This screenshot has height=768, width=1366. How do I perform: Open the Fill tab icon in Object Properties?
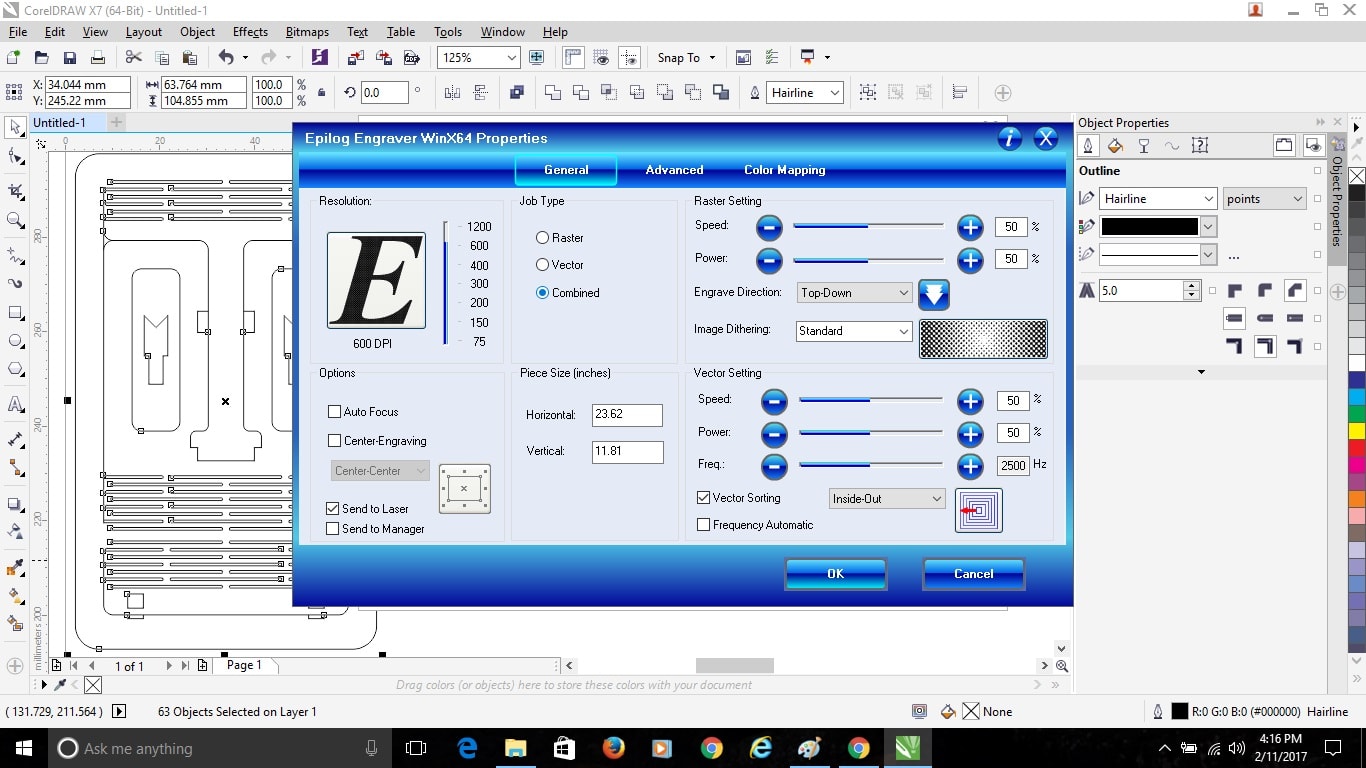(1116, 146)
